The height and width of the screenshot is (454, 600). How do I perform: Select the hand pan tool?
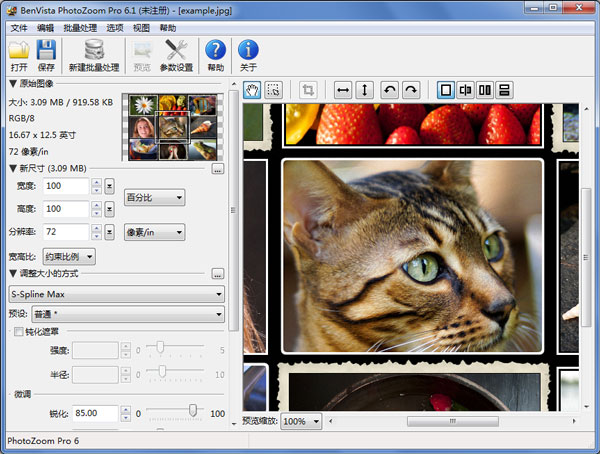click(x=252, y=90)
